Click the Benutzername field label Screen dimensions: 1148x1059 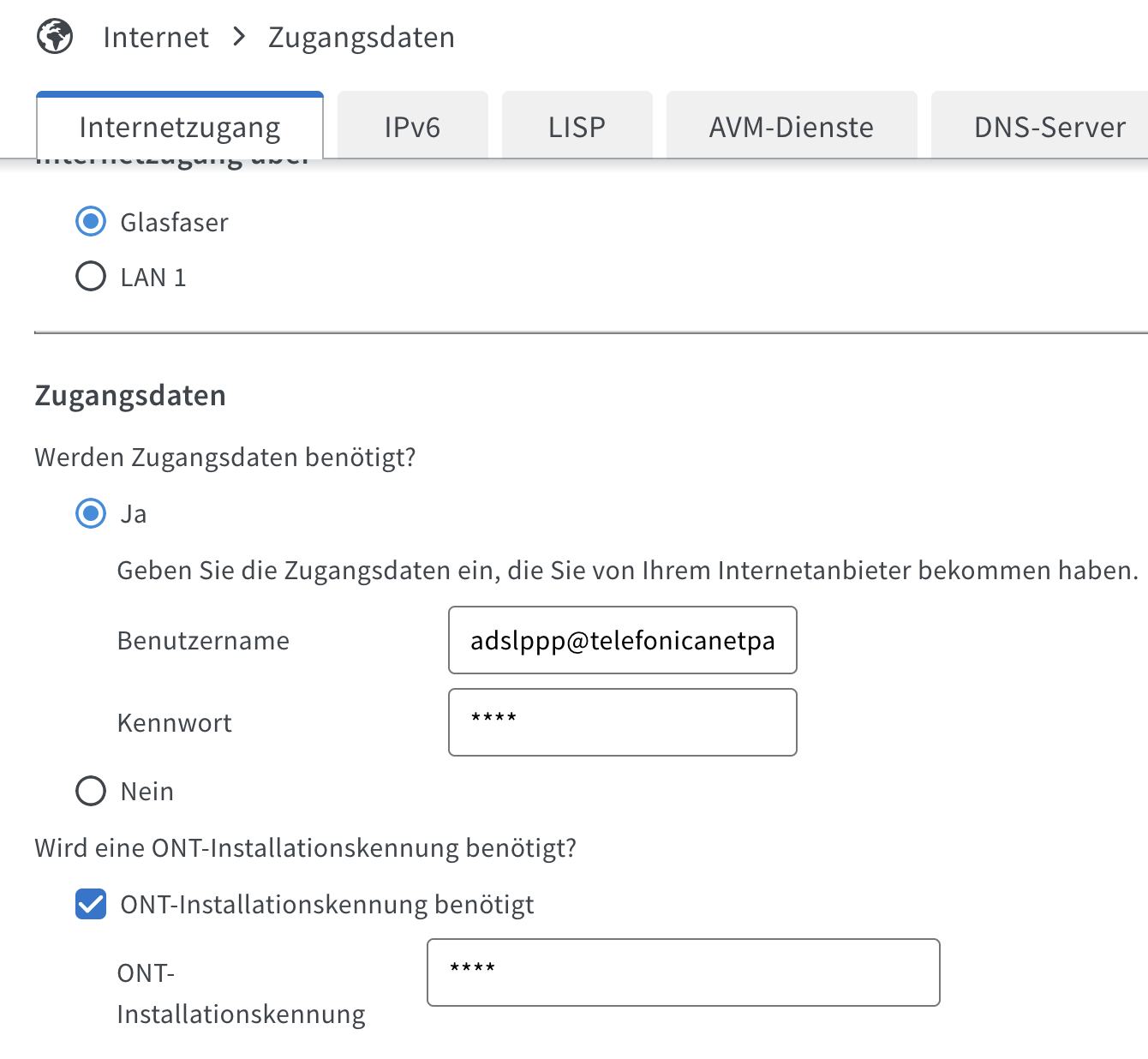203,641
